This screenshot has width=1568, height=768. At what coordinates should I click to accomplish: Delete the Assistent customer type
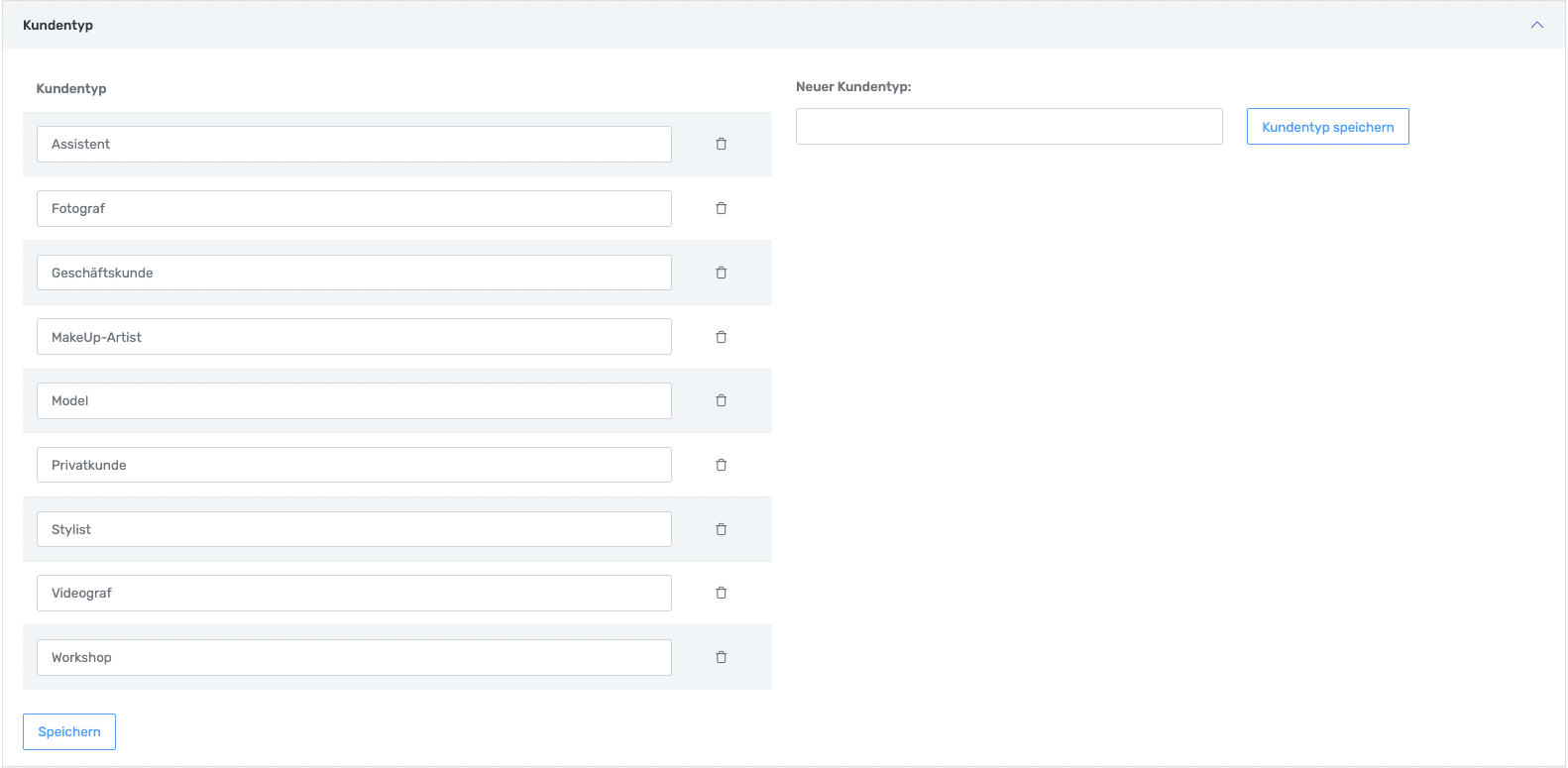721,144
